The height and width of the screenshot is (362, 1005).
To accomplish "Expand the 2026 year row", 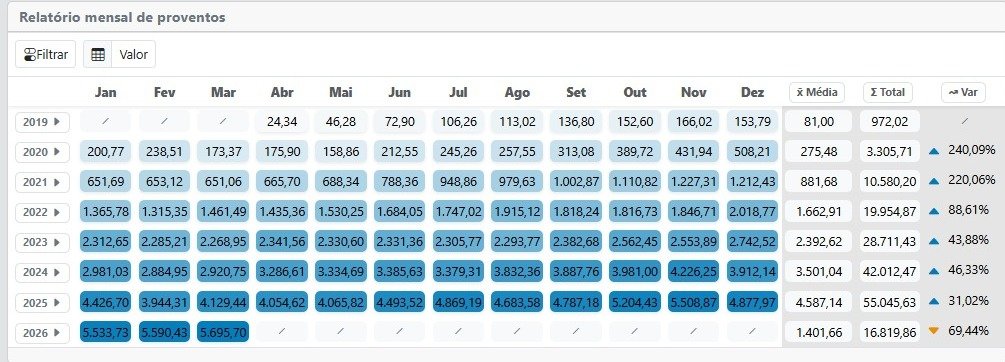I will [42, 333].
